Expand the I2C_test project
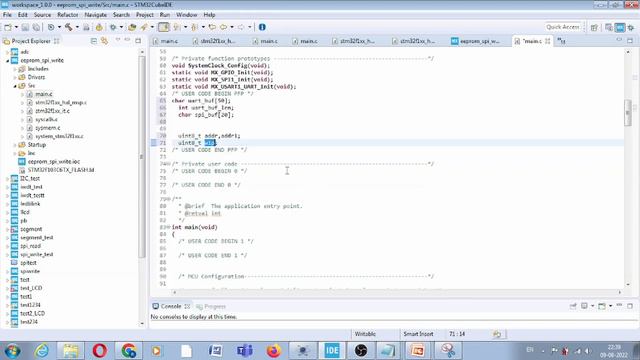The height and width of the screenshot is (360, 640). (8, 179)
